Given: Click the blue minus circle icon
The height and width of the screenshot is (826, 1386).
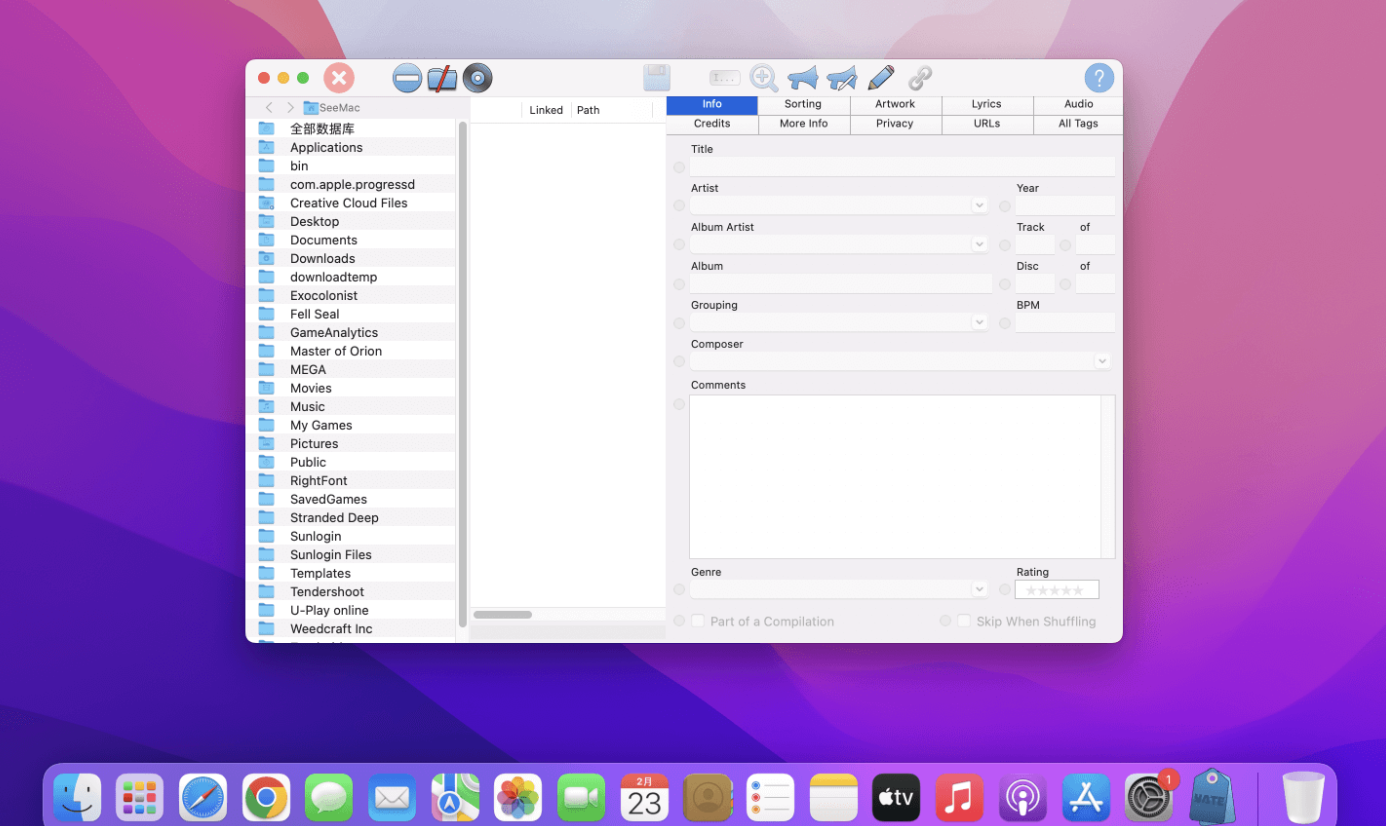Looking at the screenshot, I should (x=407, y=78).
